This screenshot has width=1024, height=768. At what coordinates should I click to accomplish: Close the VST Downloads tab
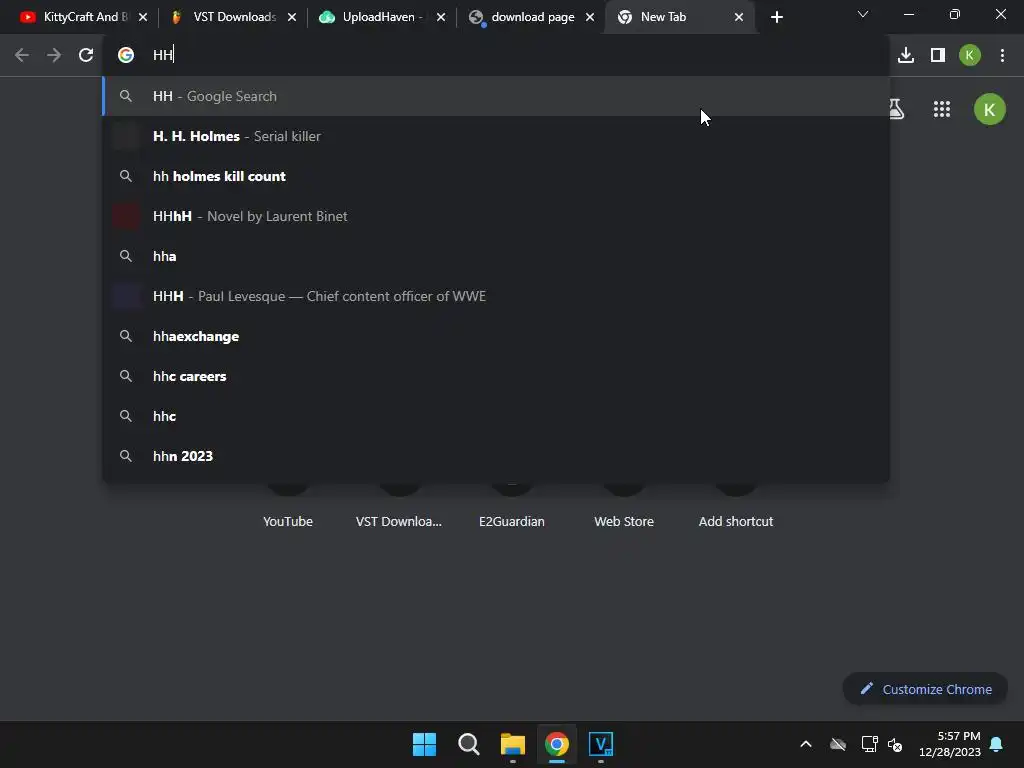292,17
